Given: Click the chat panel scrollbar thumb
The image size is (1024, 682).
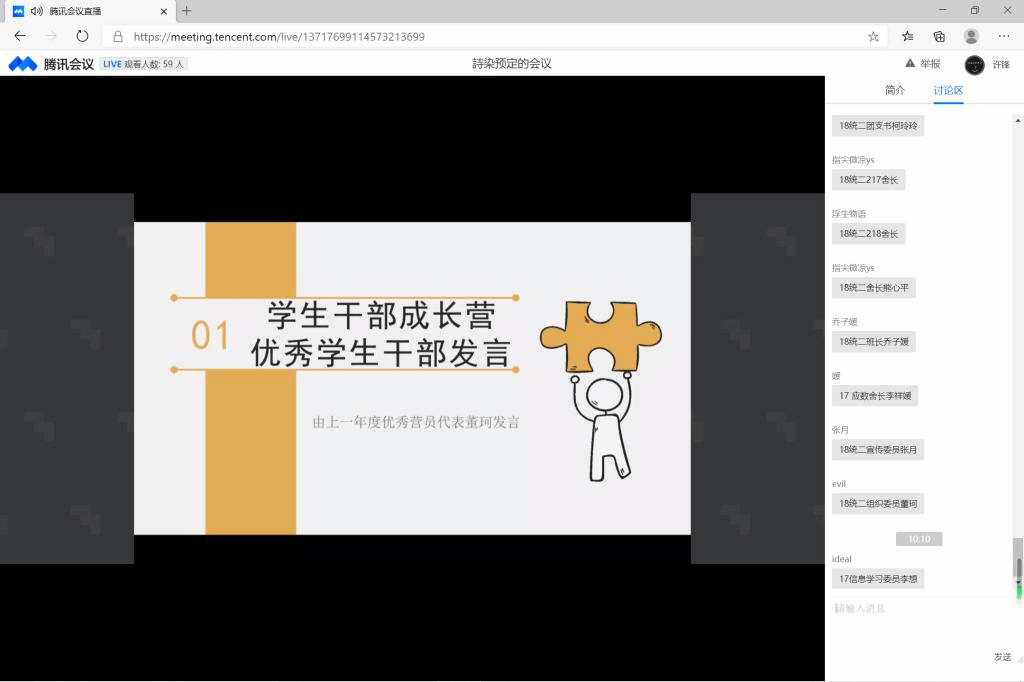Looking at the screenshot, I should 1018,566.
